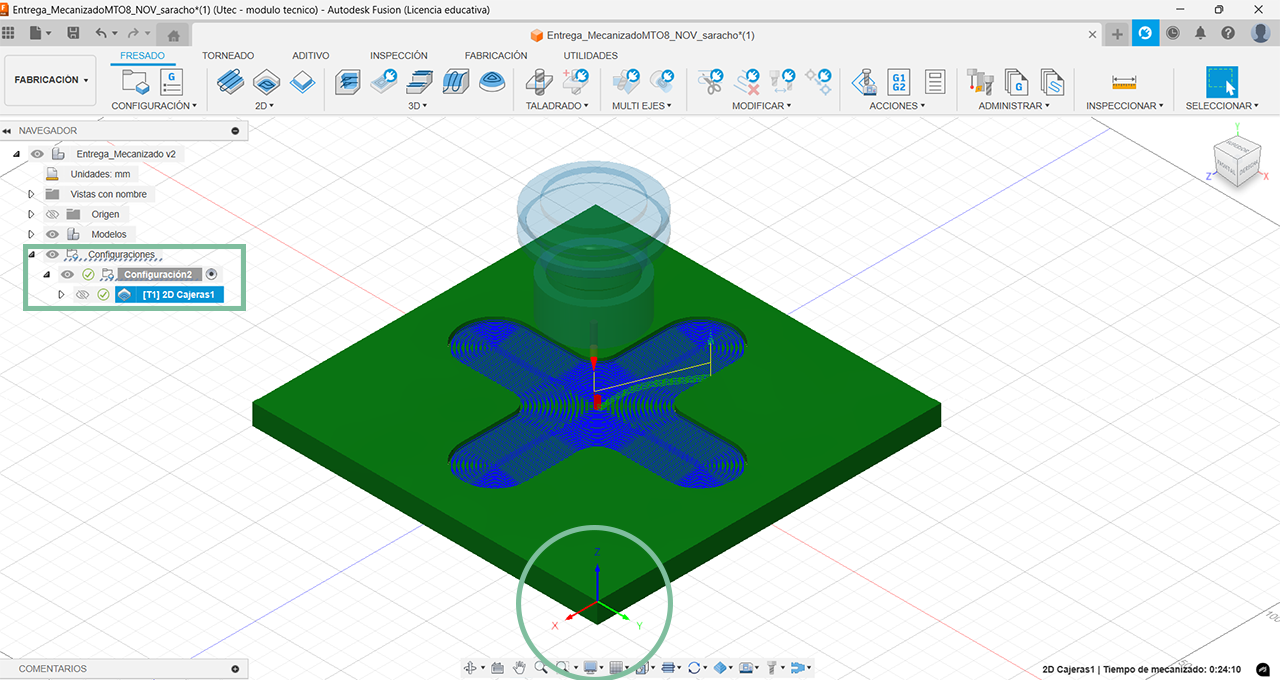Pick the 3D Parallel toolpath tool

456,82
